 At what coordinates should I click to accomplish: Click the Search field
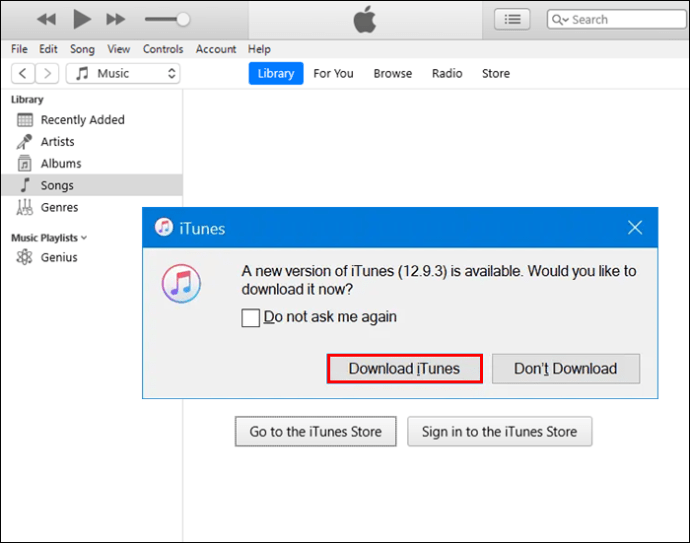[x=617, y=19]
